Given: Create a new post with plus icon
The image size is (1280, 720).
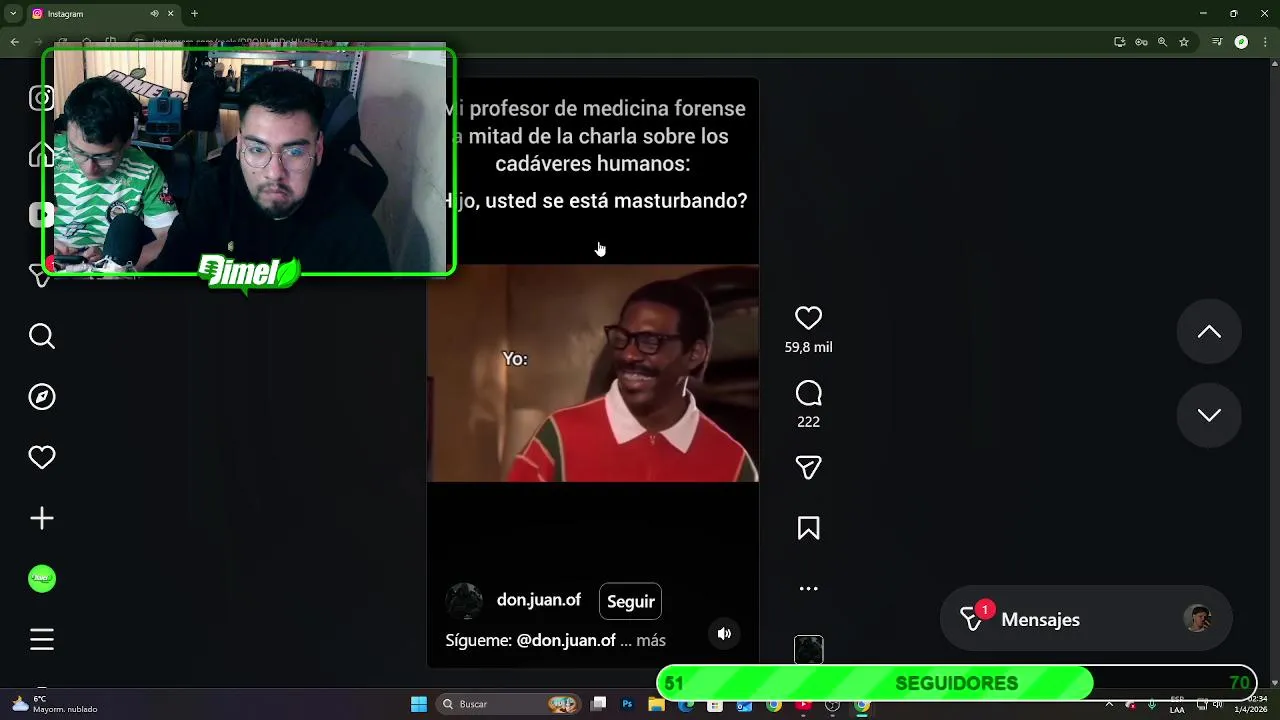Looking at the screenshot, I should (42, 518).
